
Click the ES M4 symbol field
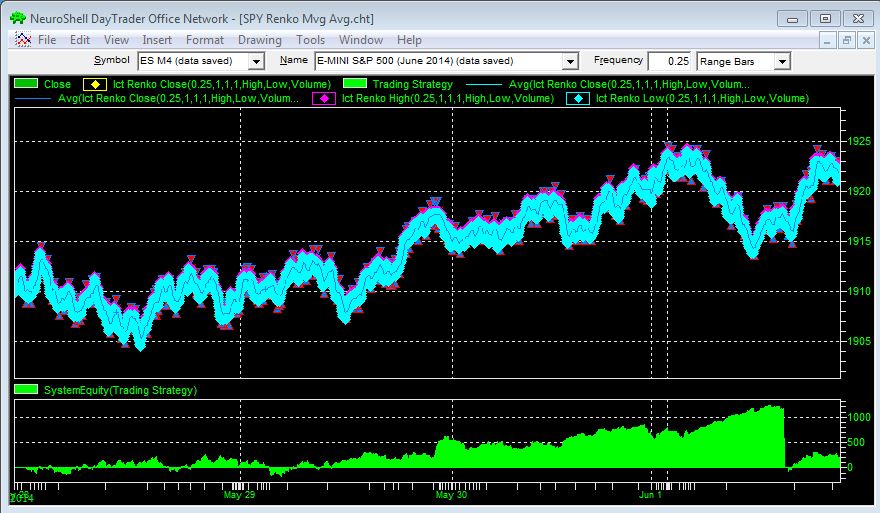(193, 61)
